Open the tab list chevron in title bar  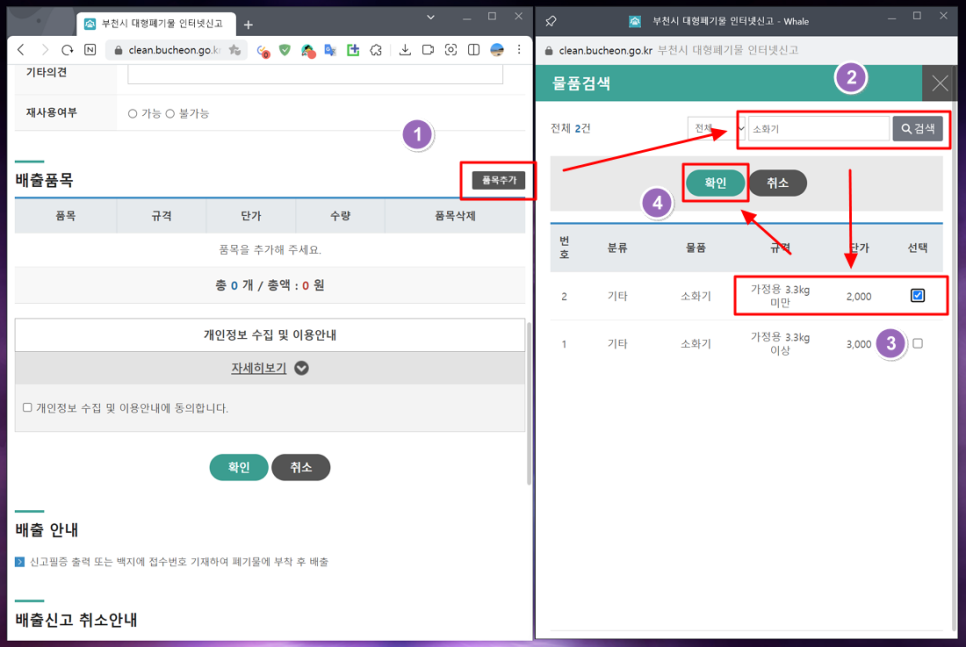point(431,17)
